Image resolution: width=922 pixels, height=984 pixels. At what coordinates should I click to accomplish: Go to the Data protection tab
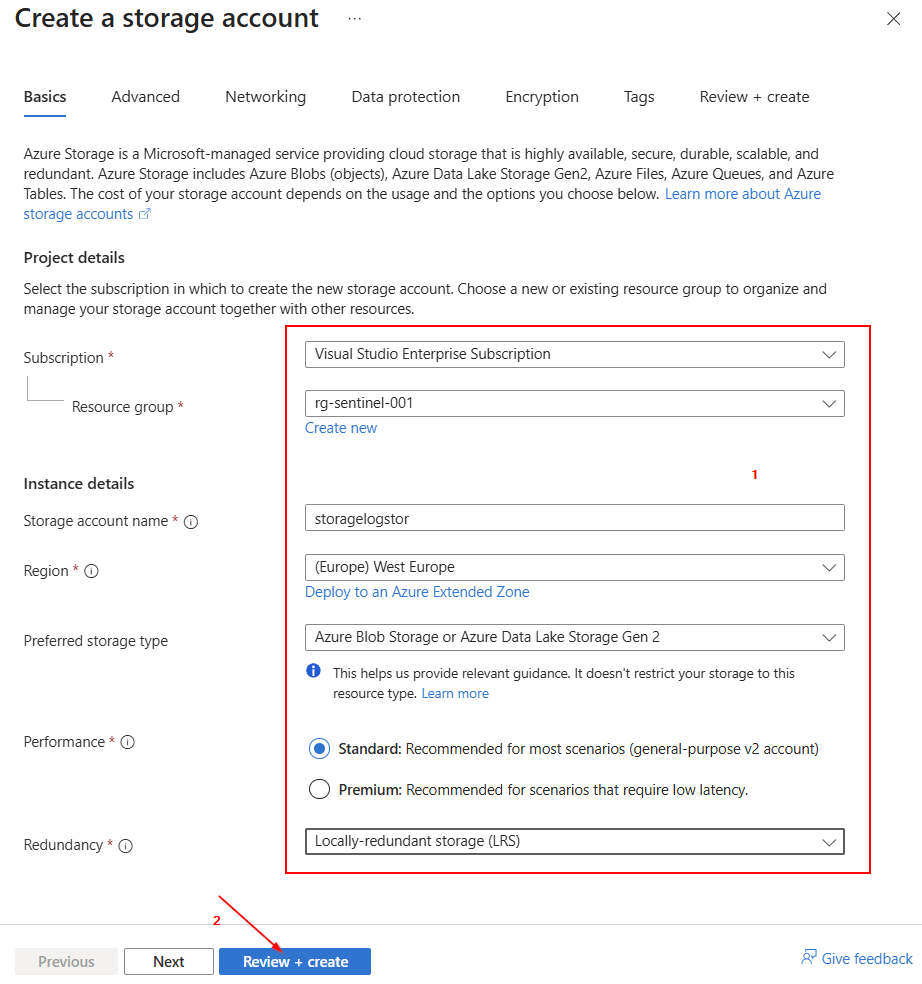click(x=405, y=97)
